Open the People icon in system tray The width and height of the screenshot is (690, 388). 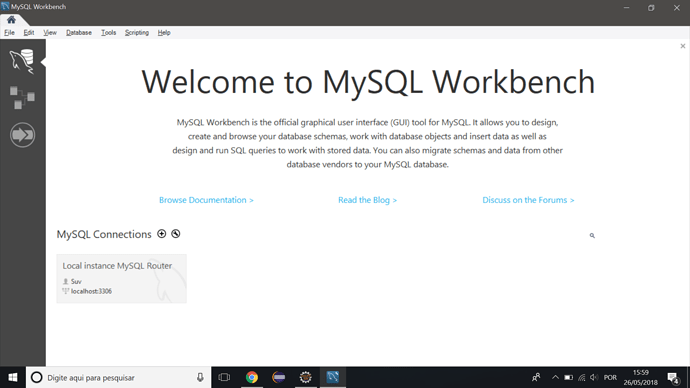tap(536, 377)
